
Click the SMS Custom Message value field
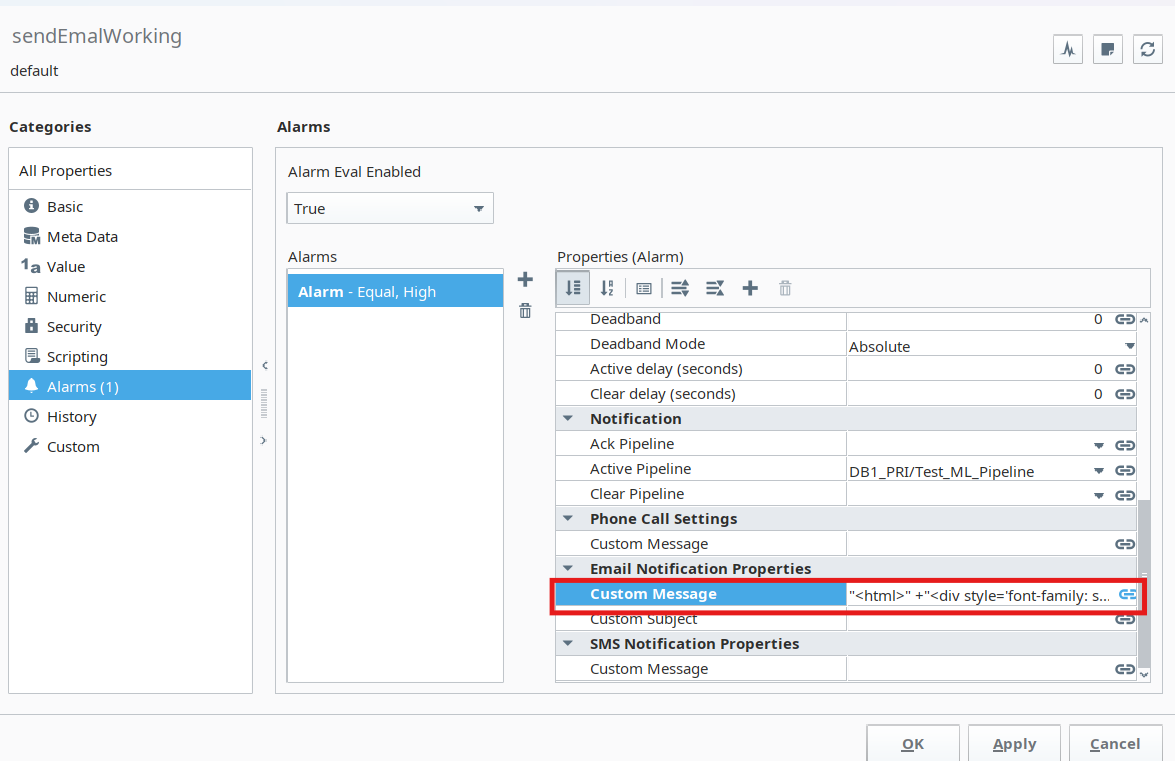(979, 669)
